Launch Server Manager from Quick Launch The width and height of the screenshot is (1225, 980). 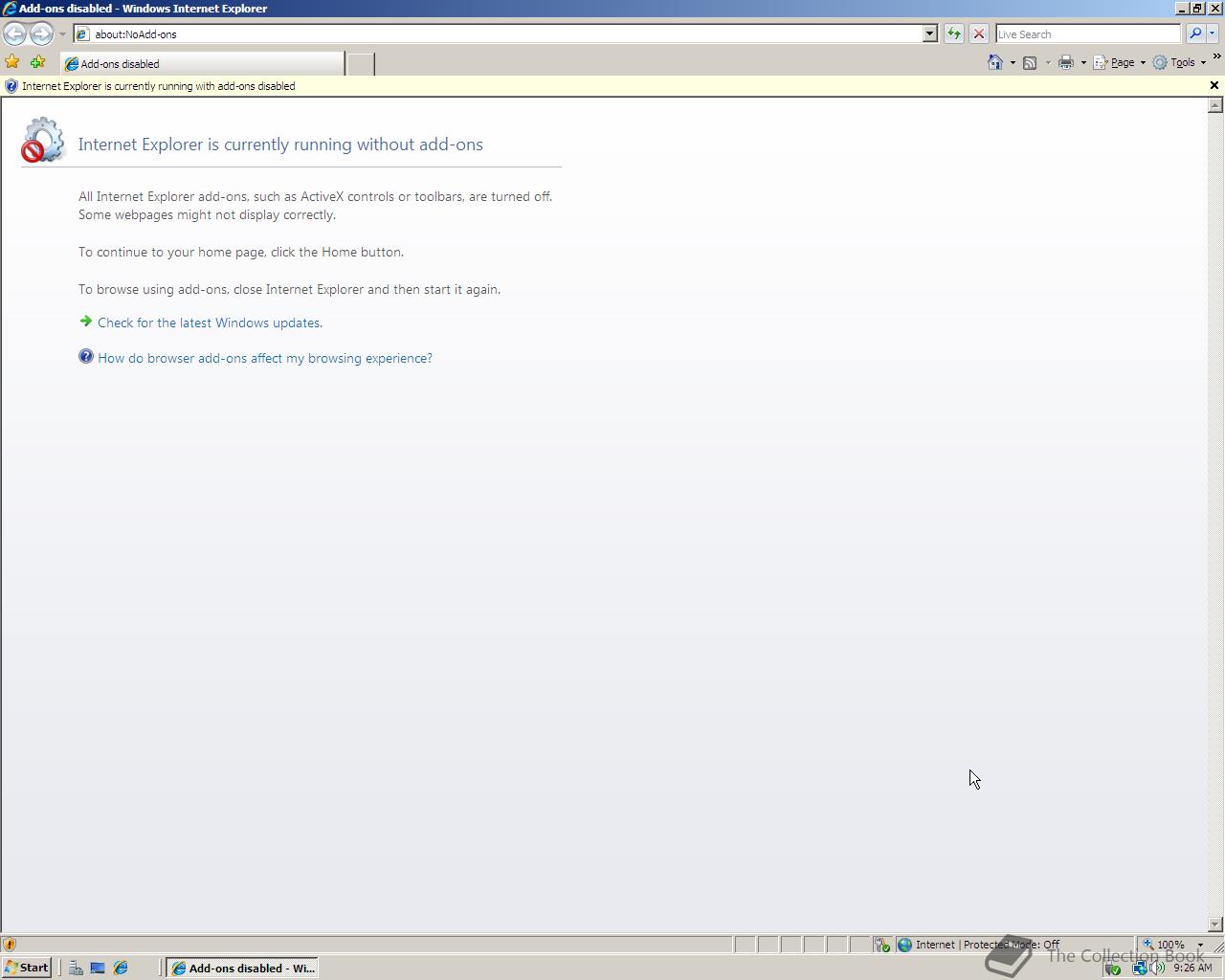pyautogui.click(x=76, y=968)
